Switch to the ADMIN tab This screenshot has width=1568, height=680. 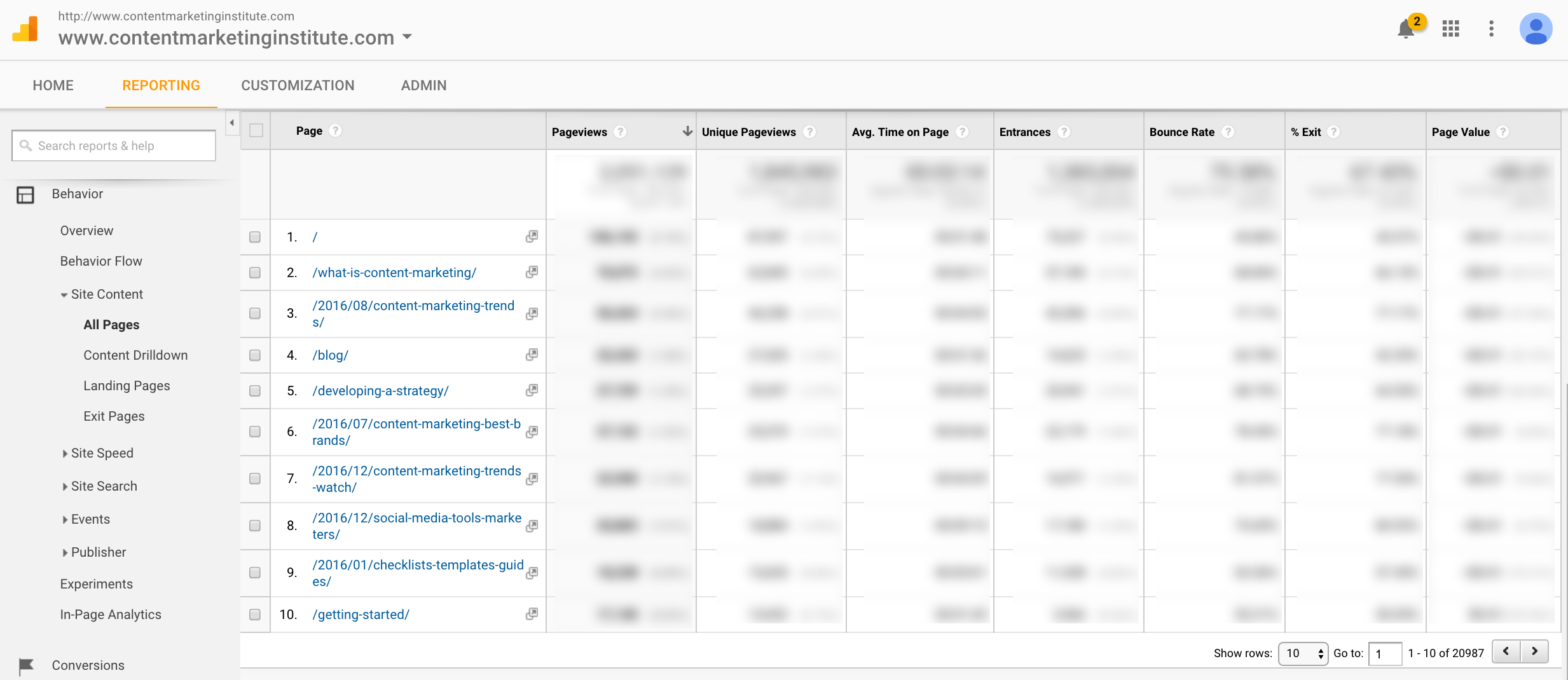click(x=423, y=85)
